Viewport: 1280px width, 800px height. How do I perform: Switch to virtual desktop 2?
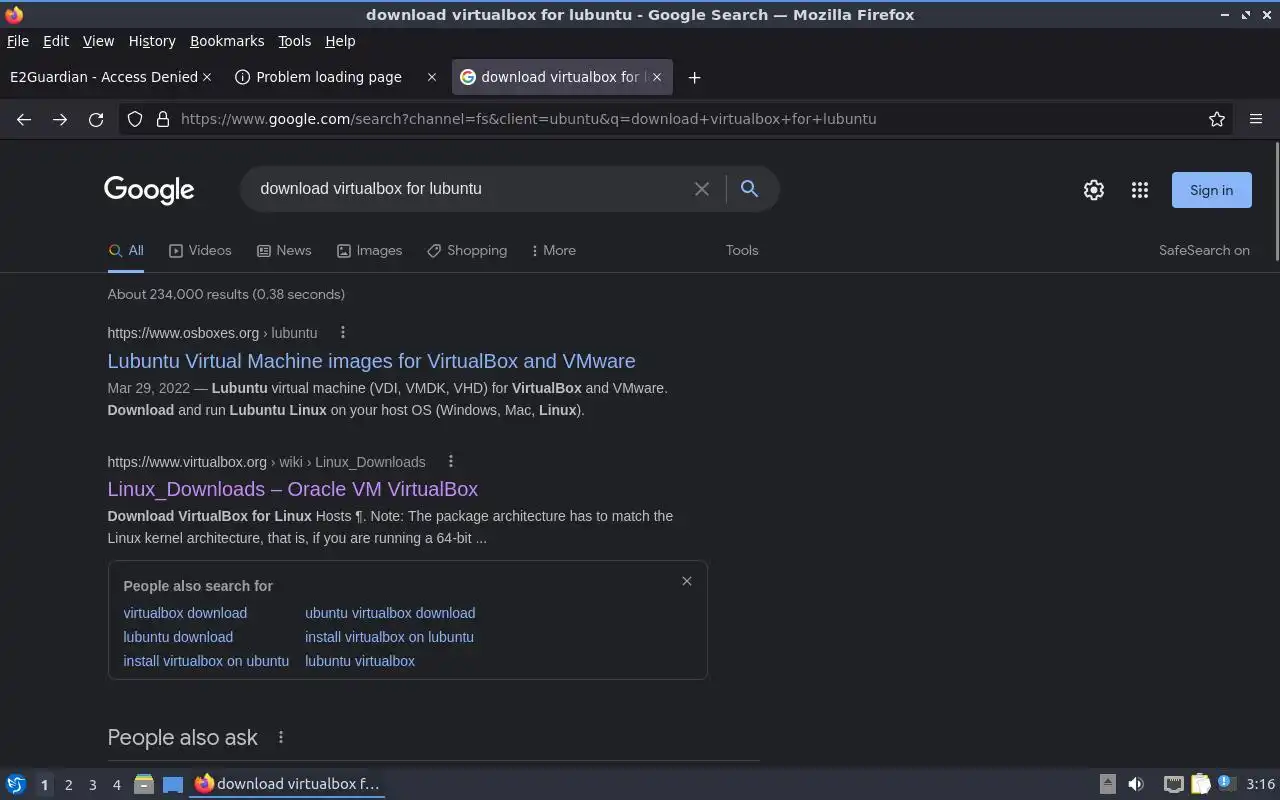[68, 785]
